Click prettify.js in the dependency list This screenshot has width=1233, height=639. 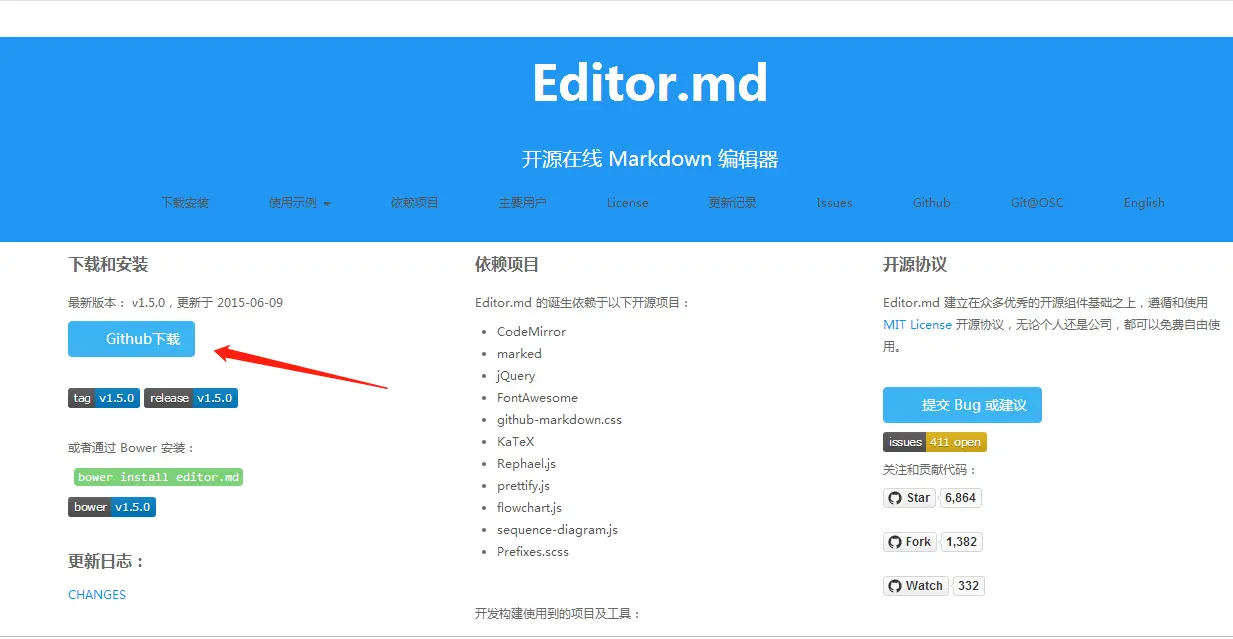(523, 486)
